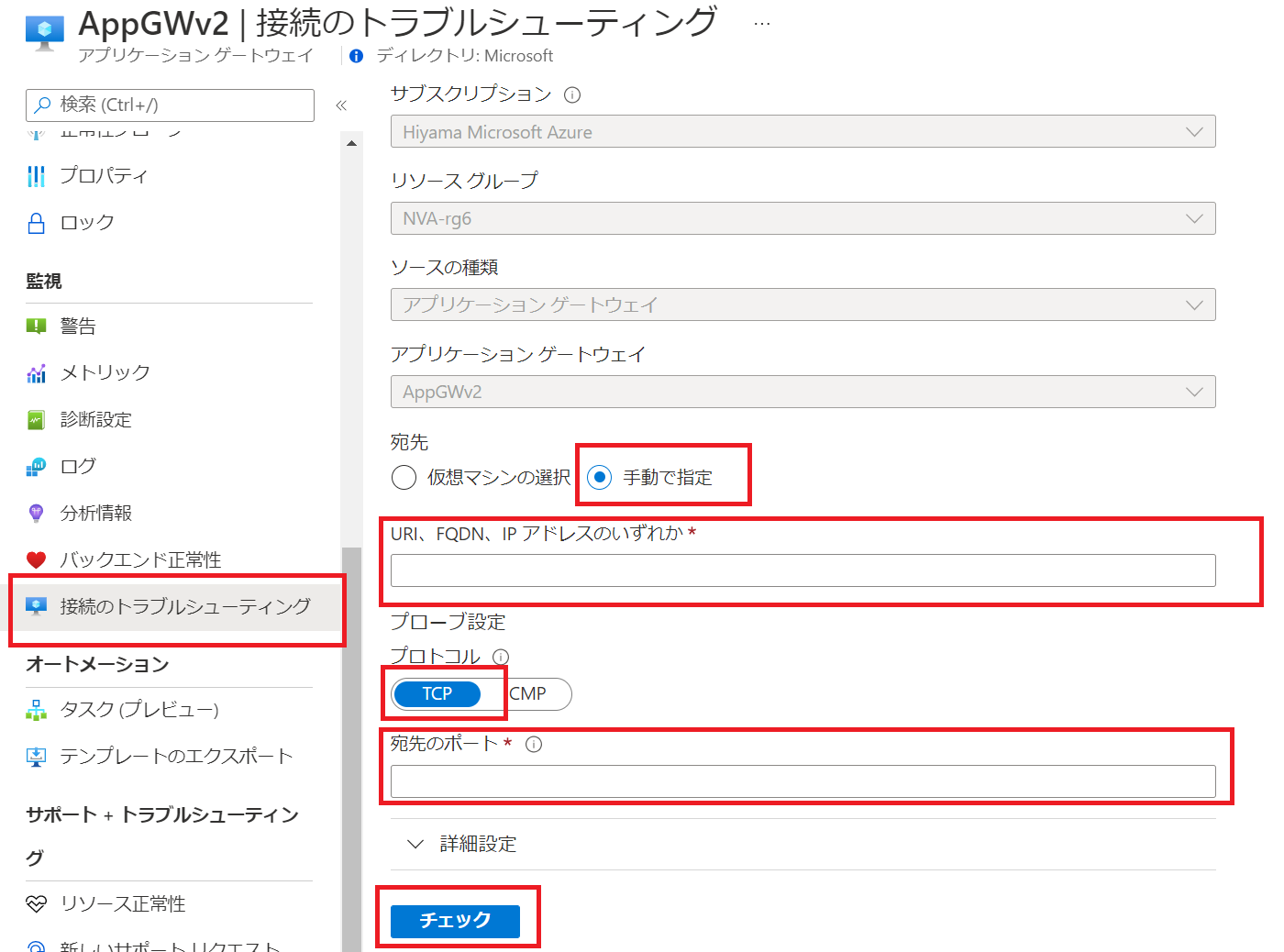
Task: Click the 警告 alert icon
Action: tap(37, 327)
